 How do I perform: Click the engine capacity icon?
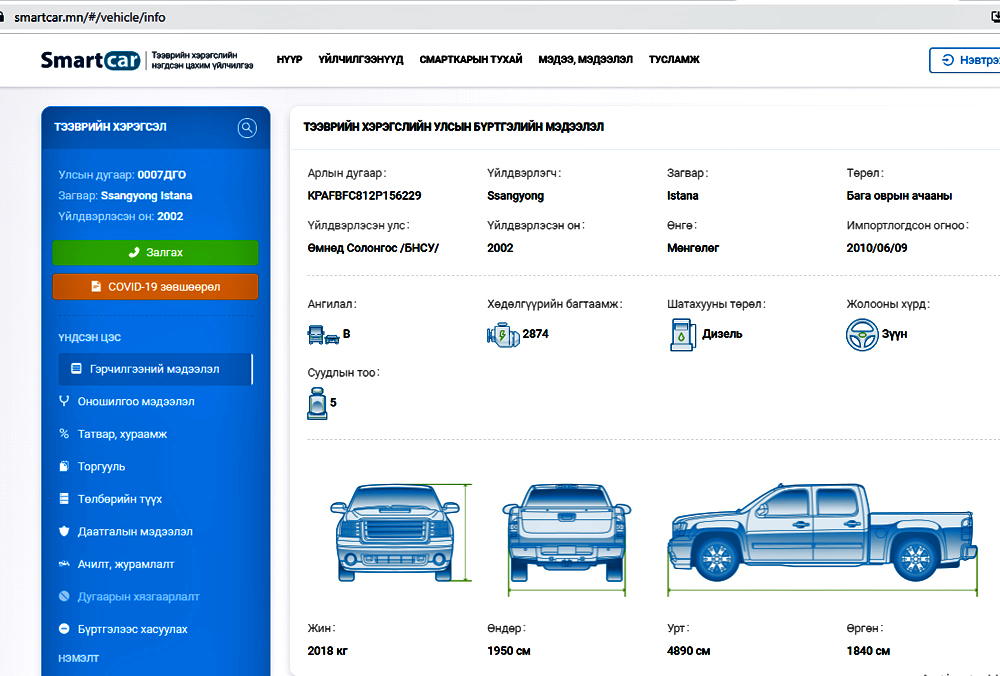(503, 335)
